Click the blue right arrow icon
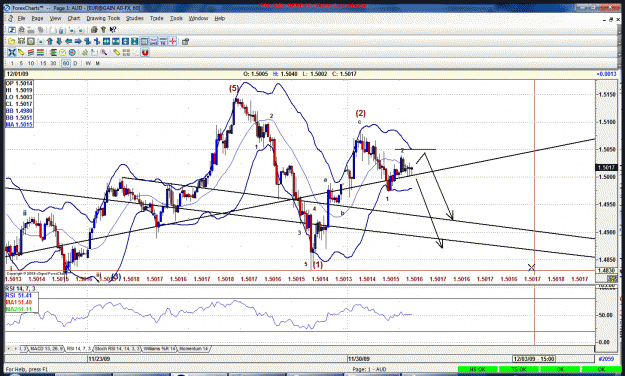Image resolution: width=625 pixels, height=376 pixels. (x=78, y=41)
